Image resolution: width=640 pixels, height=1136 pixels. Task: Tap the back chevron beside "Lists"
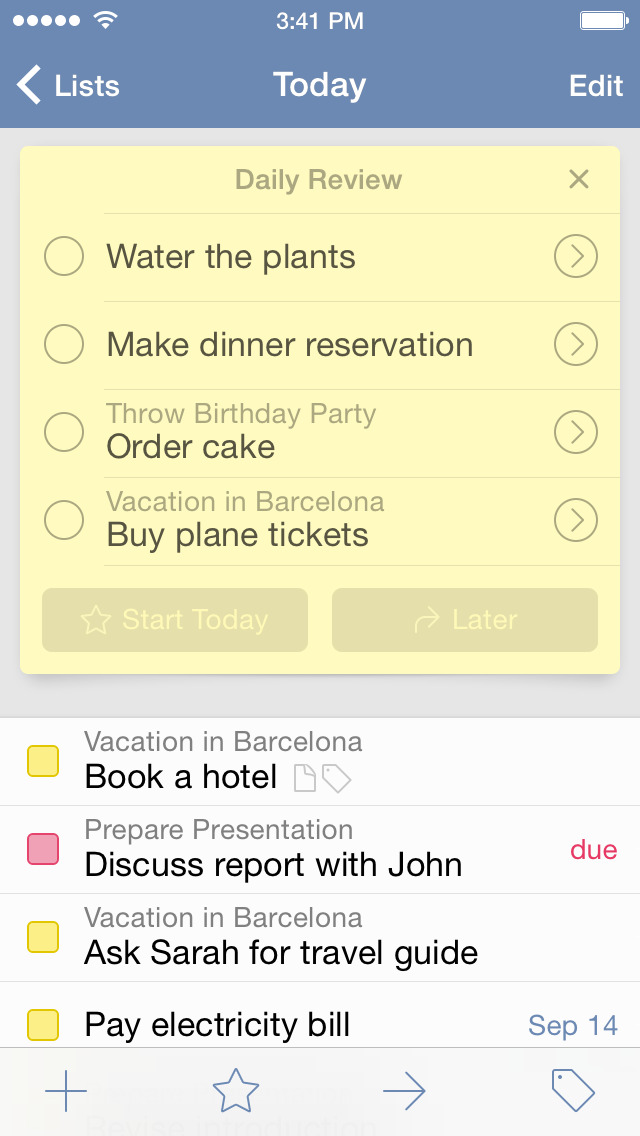(27, 86)
